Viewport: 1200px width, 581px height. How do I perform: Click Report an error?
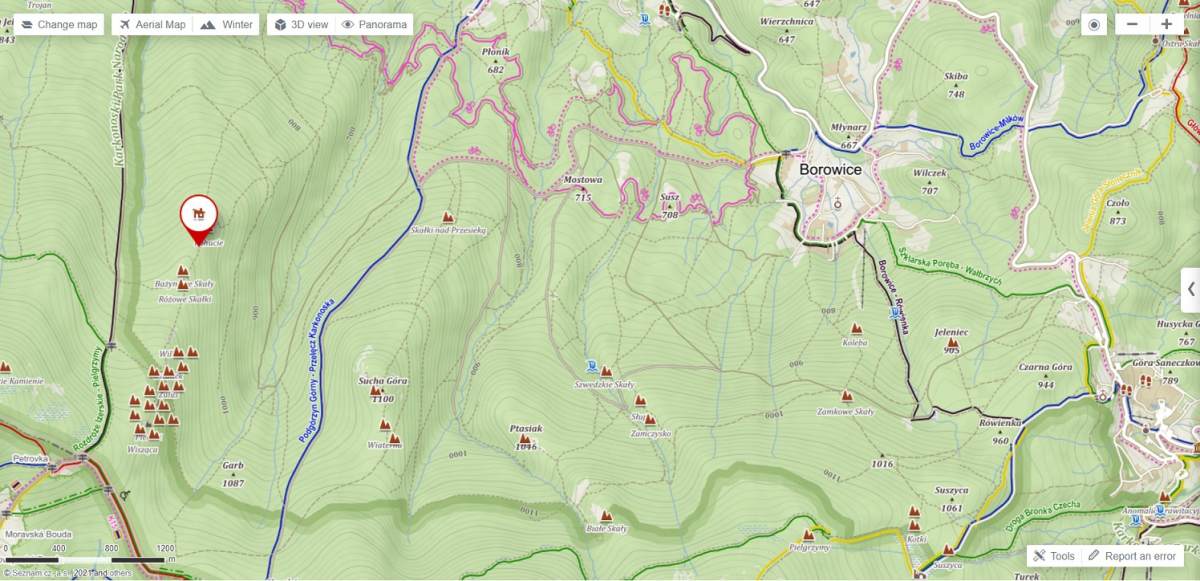click(x=1133, y=556)
